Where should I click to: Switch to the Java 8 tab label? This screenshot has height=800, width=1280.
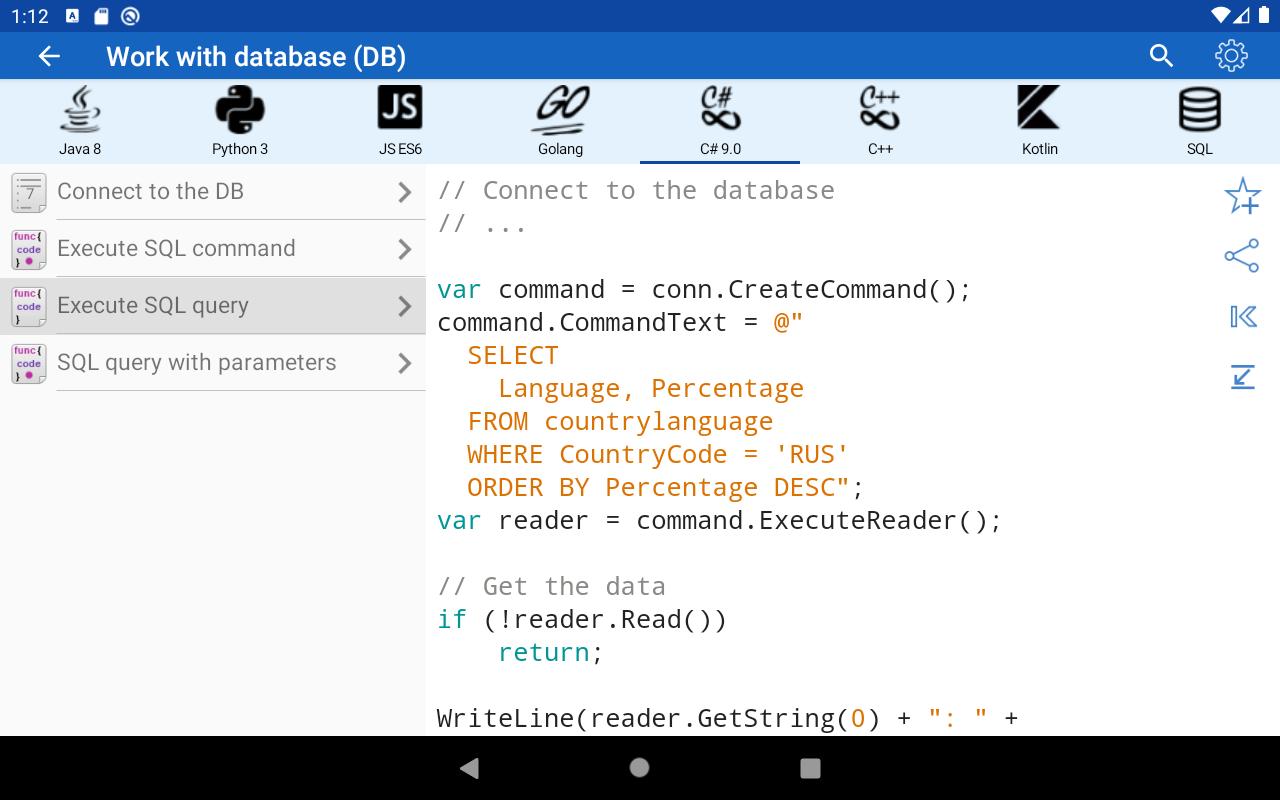(80, 149)
